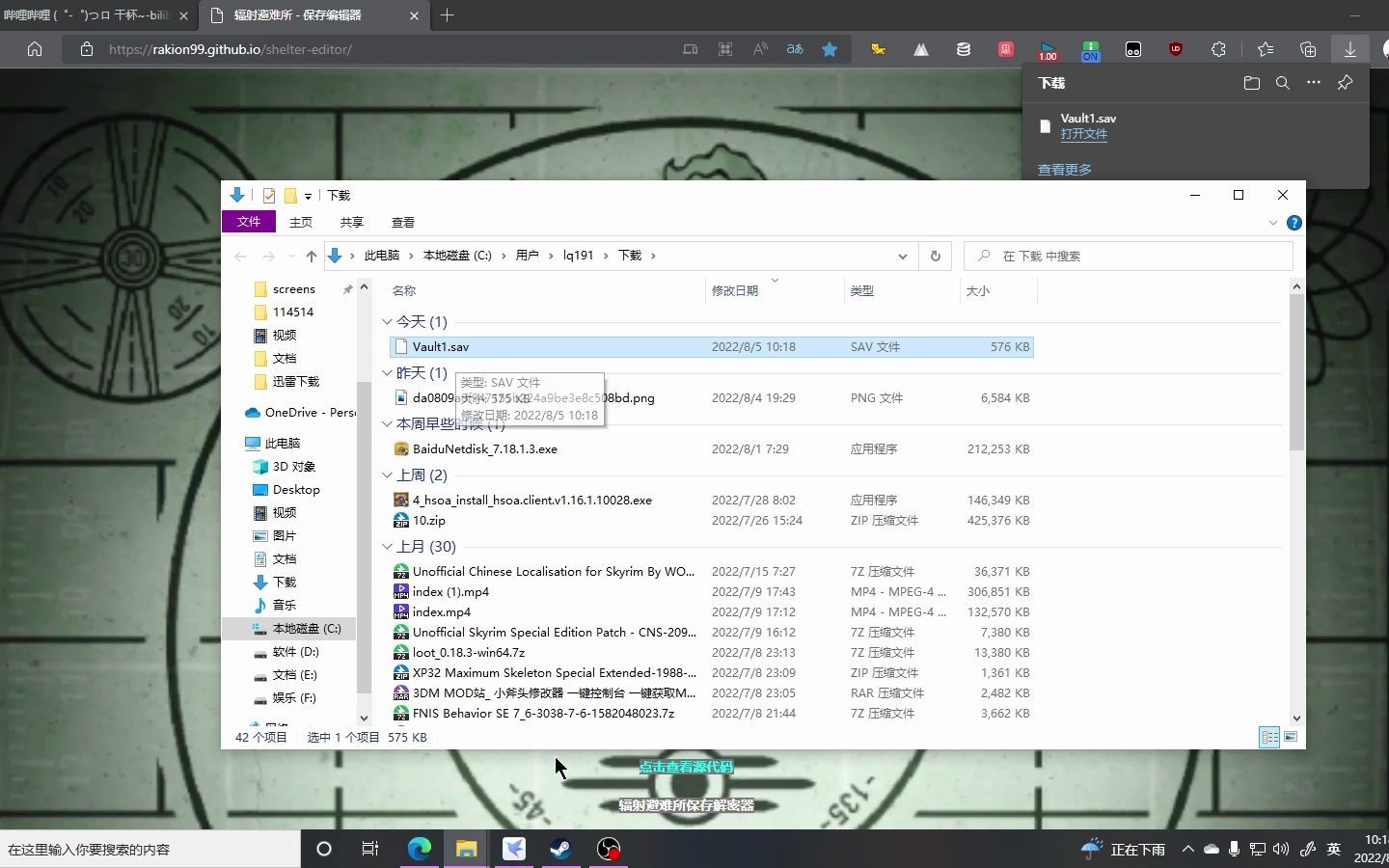Pin the downloads popup
This screenshot has width=1389, height=868.
[x=1345, y=83]
